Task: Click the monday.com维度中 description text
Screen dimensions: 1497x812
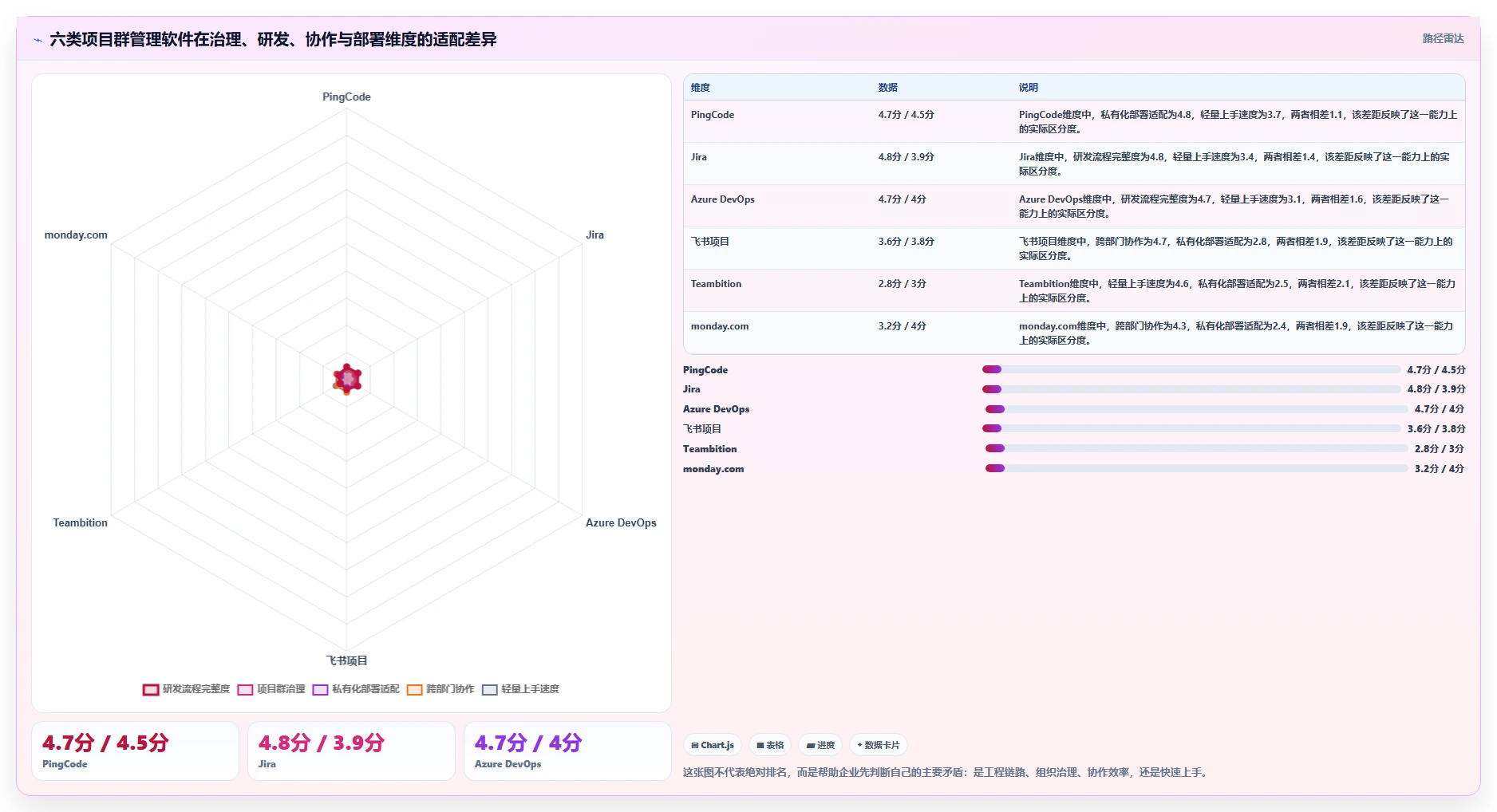Action: 1236,333
